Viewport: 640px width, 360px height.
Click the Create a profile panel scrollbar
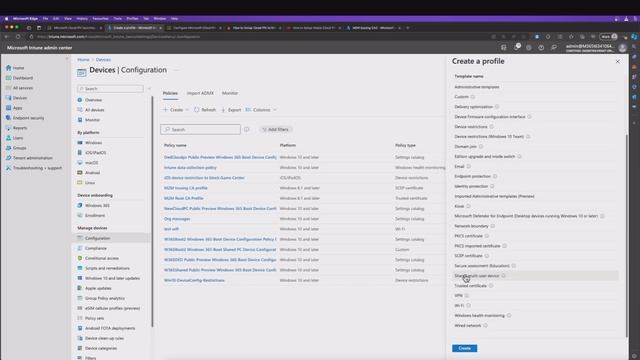[x=627, y=235]
